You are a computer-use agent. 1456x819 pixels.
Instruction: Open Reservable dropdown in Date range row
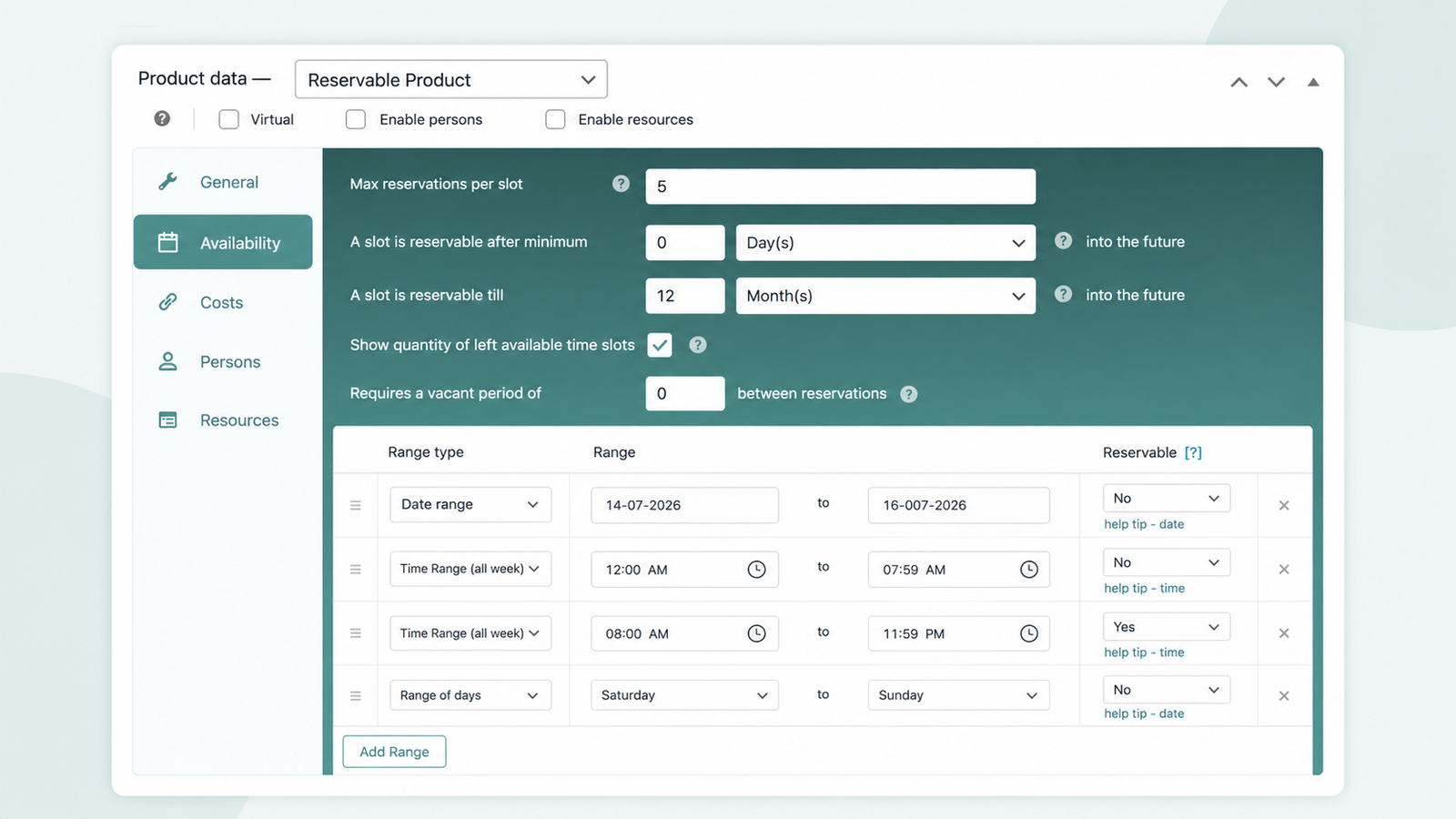pyautogui.click(x=1167, y=499)
